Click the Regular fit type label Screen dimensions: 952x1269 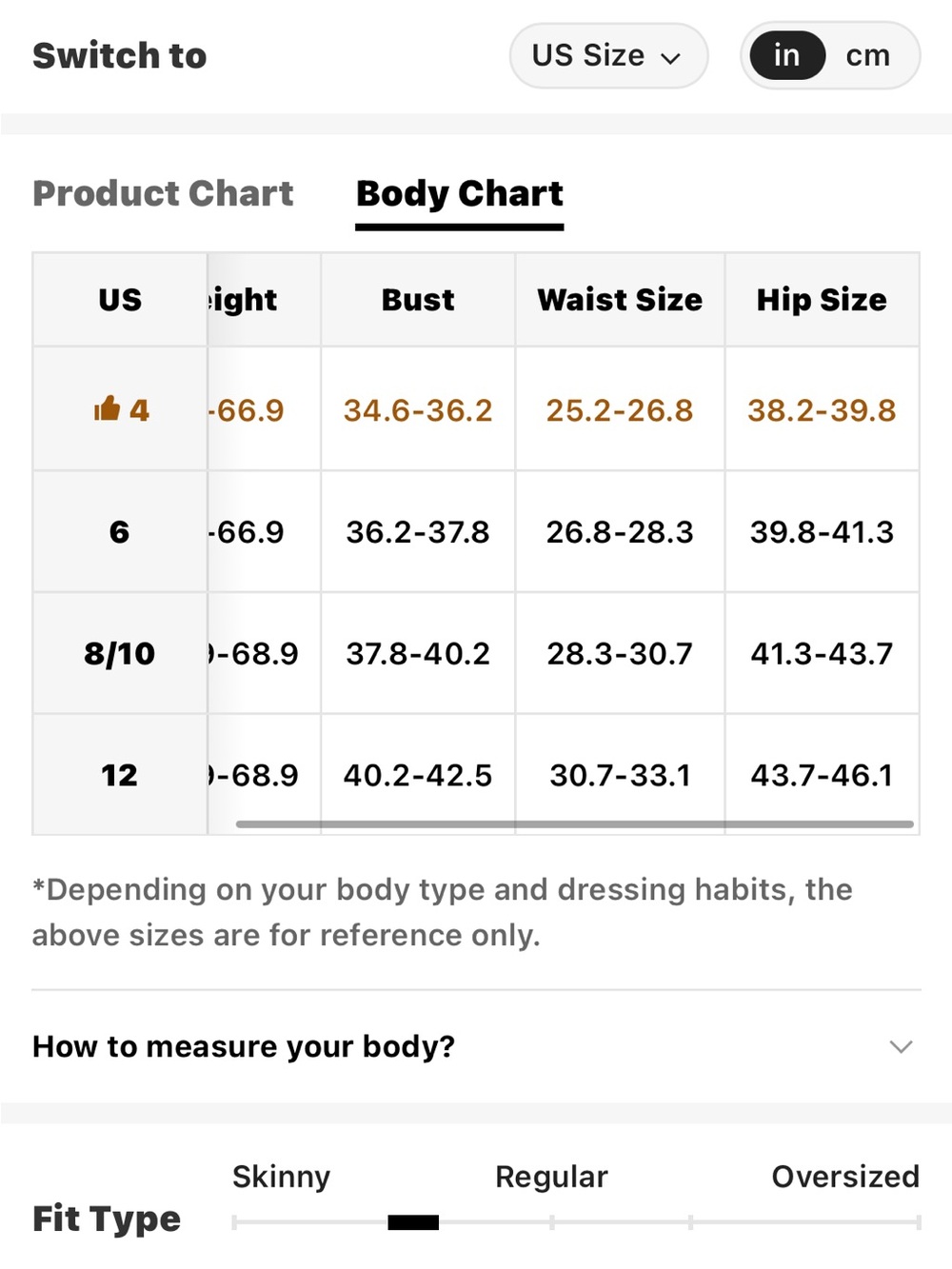coord(551,1177)
